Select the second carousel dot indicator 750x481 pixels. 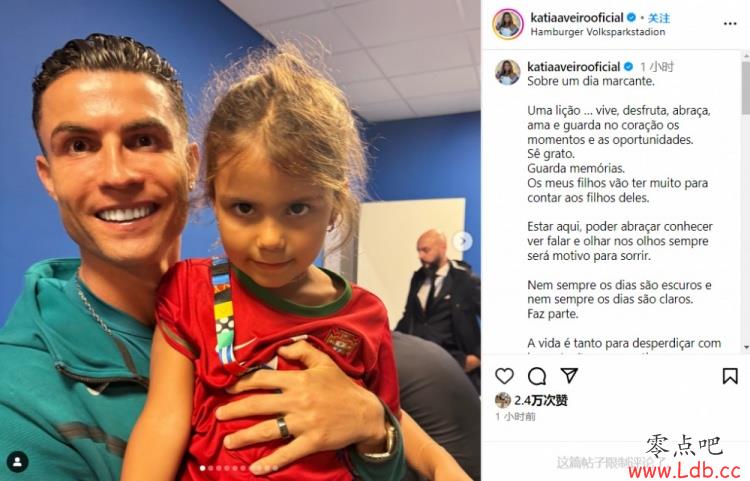(x=211, y=468)
